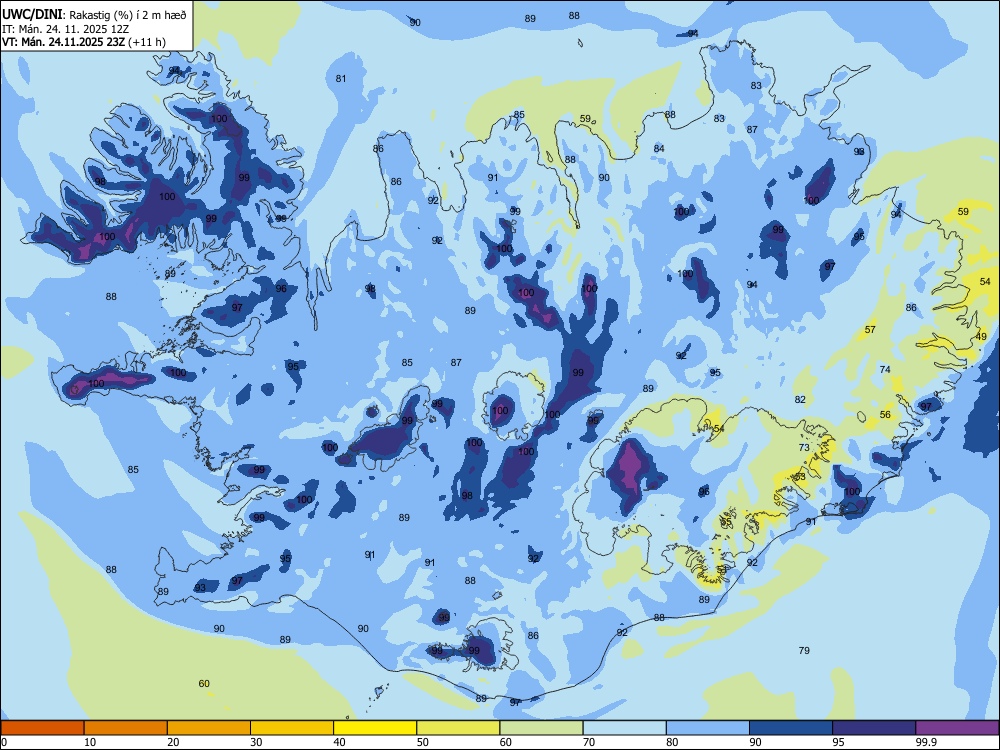Click the medium blue 80–90 legend band

coord(708,728)
